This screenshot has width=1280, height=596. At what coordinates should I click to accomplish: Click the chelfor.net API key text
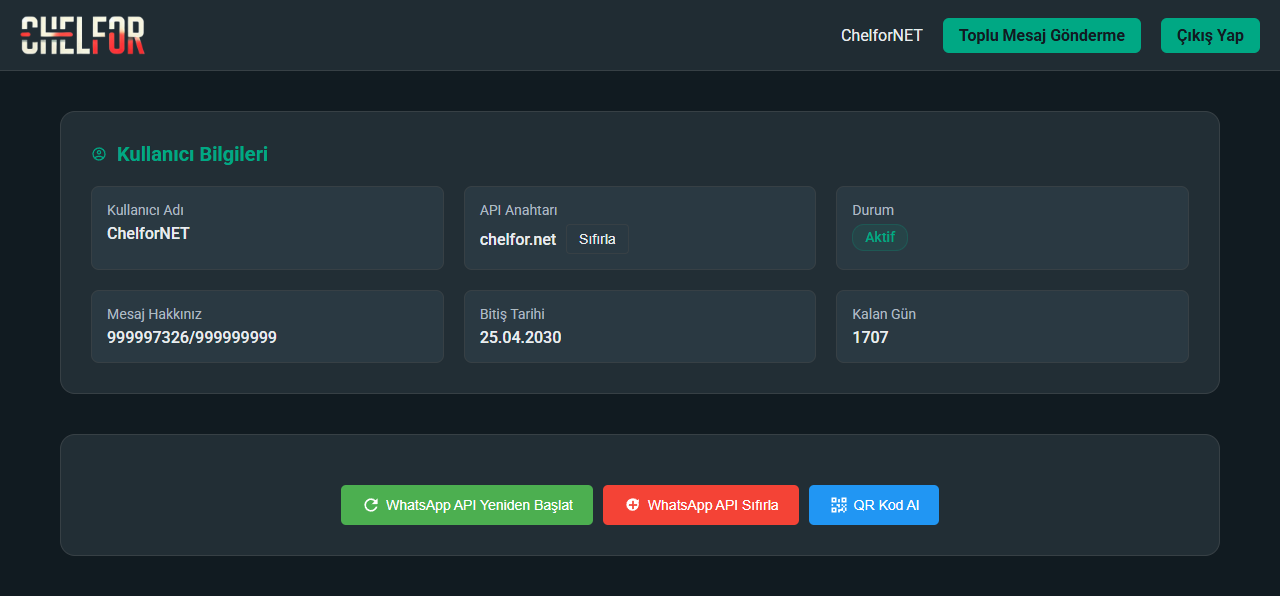coord(518,239)
